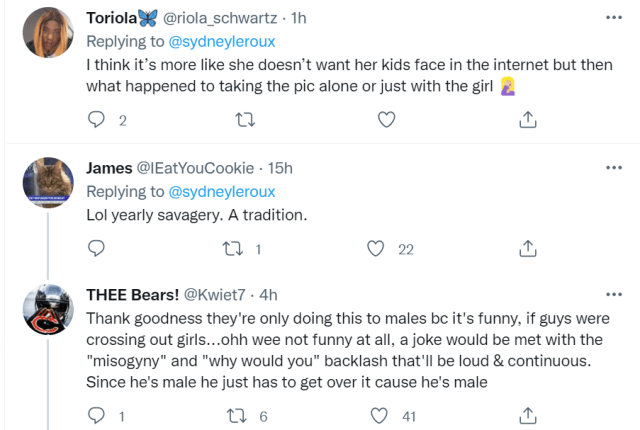Viewport: 640px width, 430px height.
Task: Share THEE Bears! tweet
Action: click(527, 415)
